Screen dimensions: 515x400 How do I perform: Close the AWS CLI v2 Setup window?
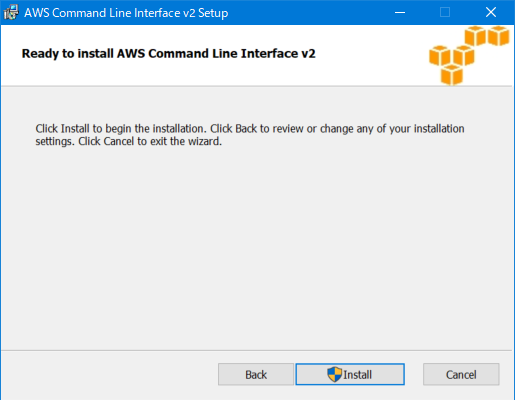pyautogui.click(x=491, y=12)
